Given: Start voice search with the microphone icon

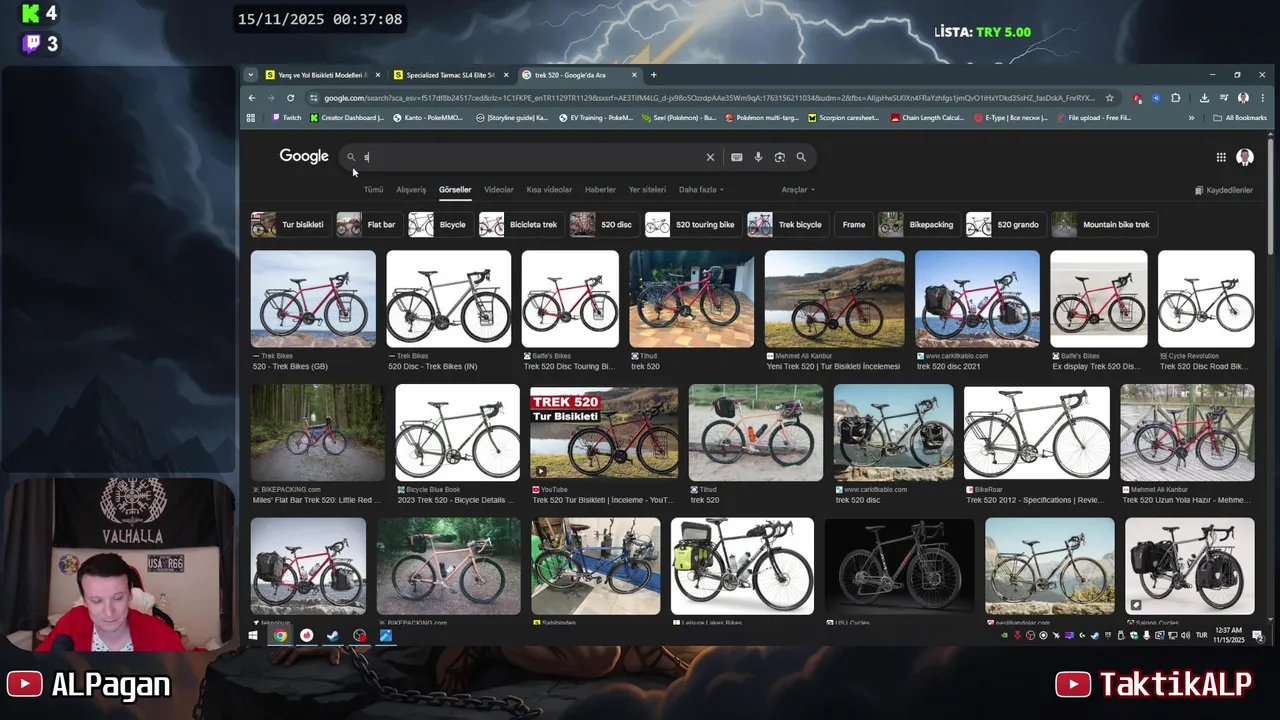Looking at the screenshot, I should point(758,157).
